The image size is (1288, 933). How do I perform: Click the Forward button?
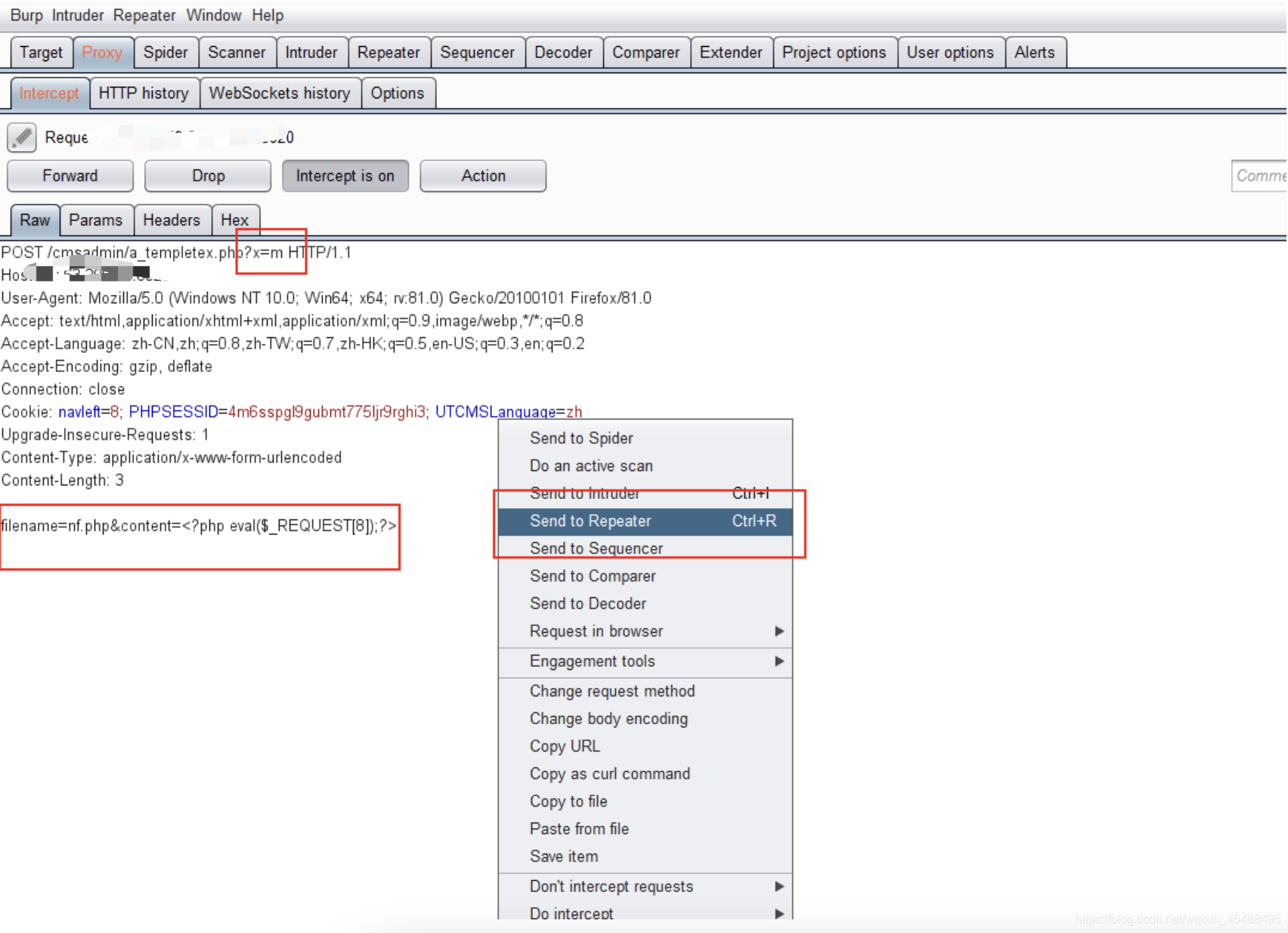click(70, 176)
